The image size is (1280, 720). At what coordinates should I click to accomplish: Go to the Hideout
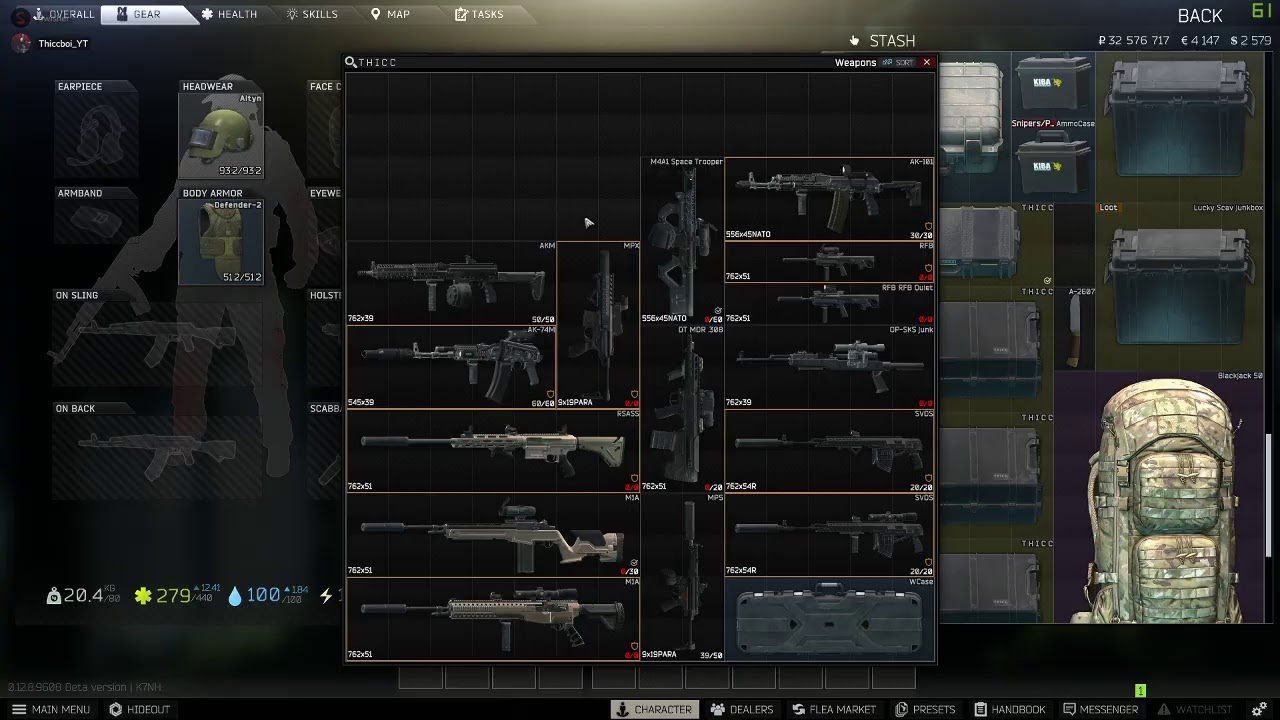click(x=140, y=709)
